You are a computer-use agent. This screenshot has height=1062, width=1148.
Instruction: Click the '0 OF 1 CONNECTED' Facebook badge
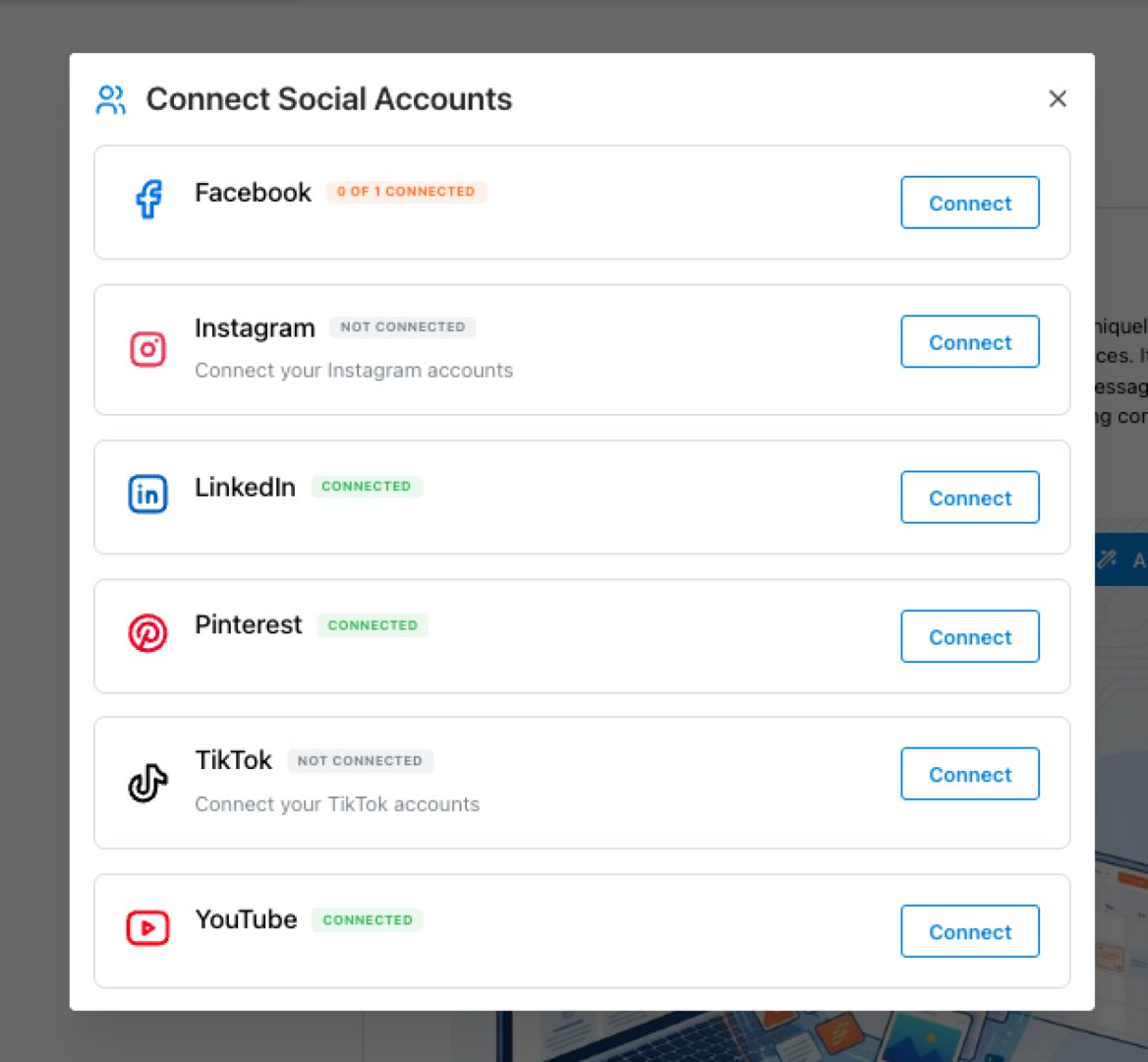[x=406, y=192]
